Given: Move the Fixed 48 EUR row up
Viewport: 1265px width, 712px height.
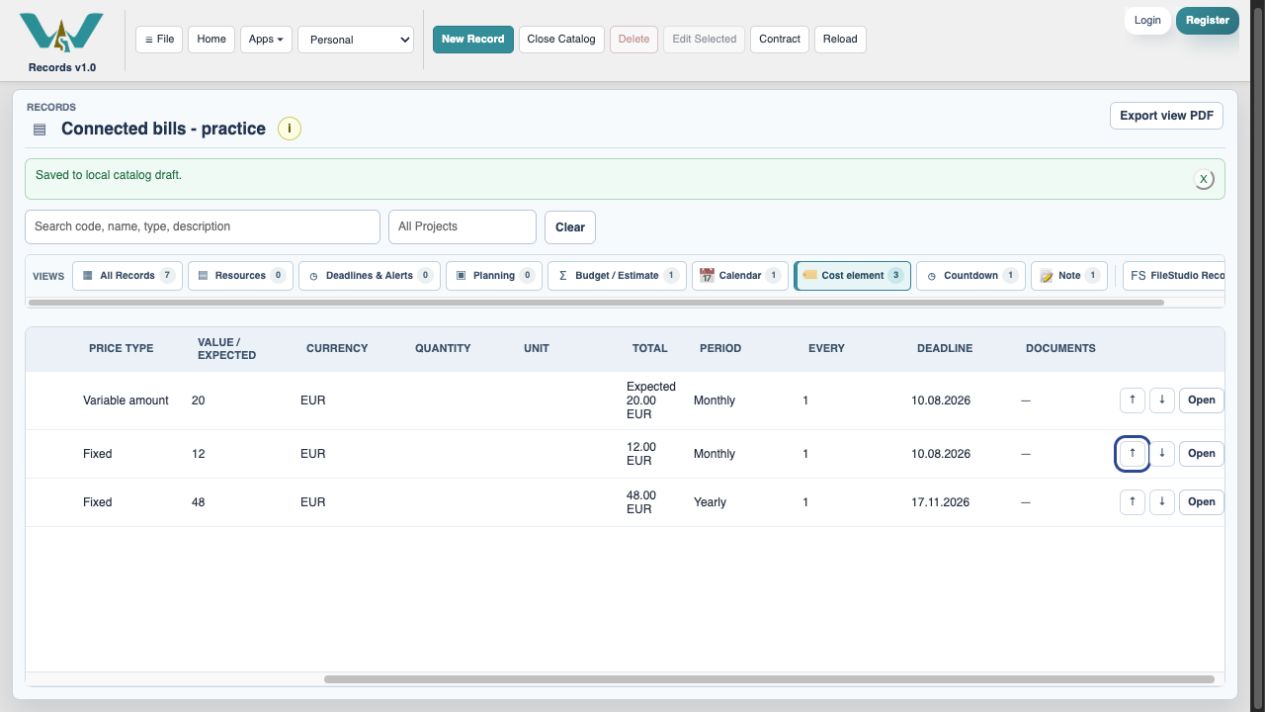Looking at the screenshot, I should point(1132,502).
